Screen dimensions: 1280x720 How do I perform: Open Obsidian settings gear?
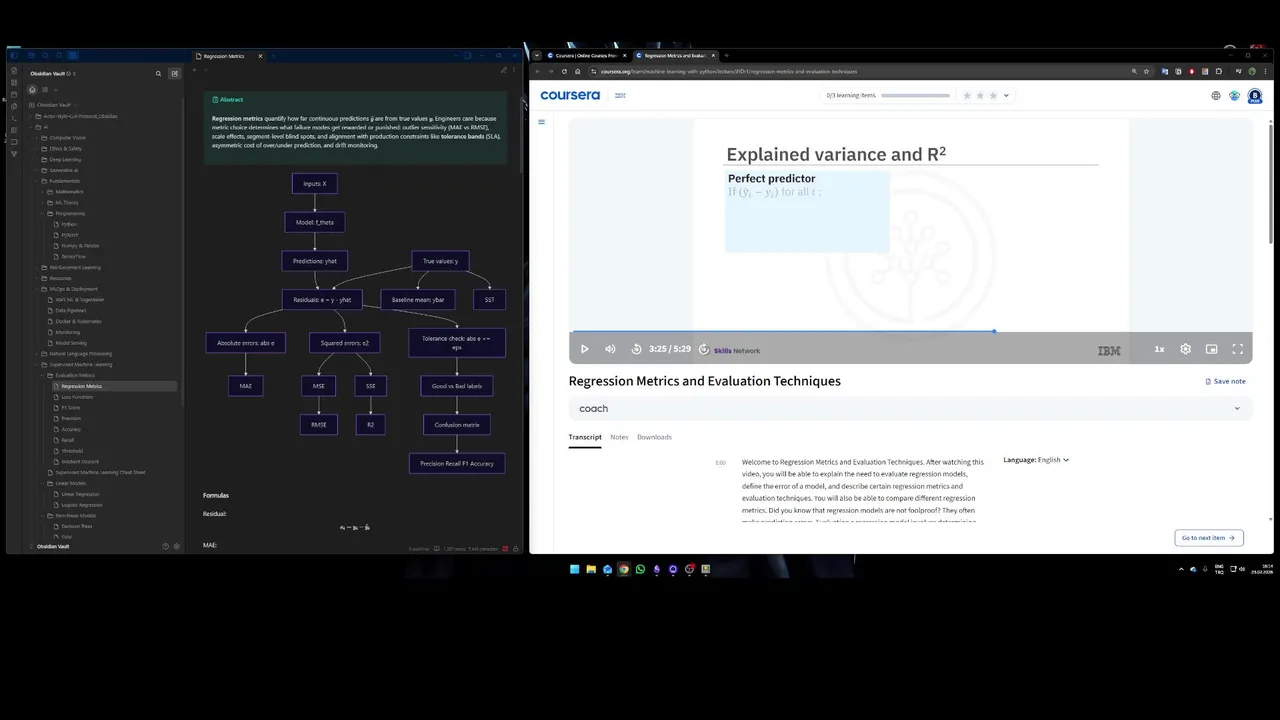tap(177, 546)
